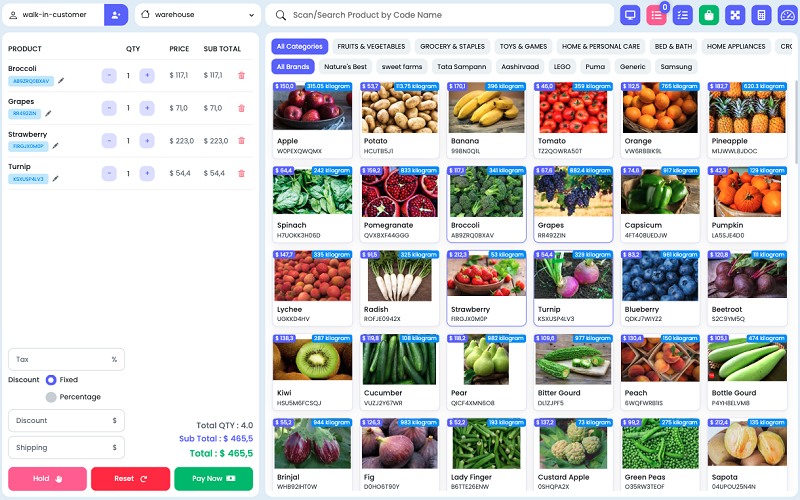Viewport: 800px width, 500px height.
Task: Toggle fullscreen with the expand icon
Action: [735, 15]
